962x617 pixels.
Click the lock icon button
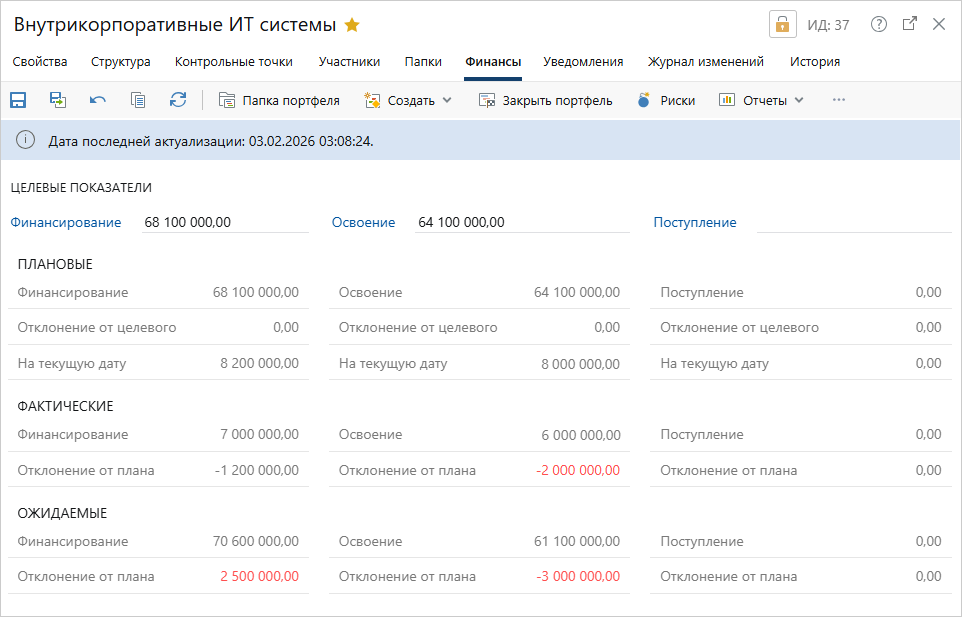click(782, 25)
